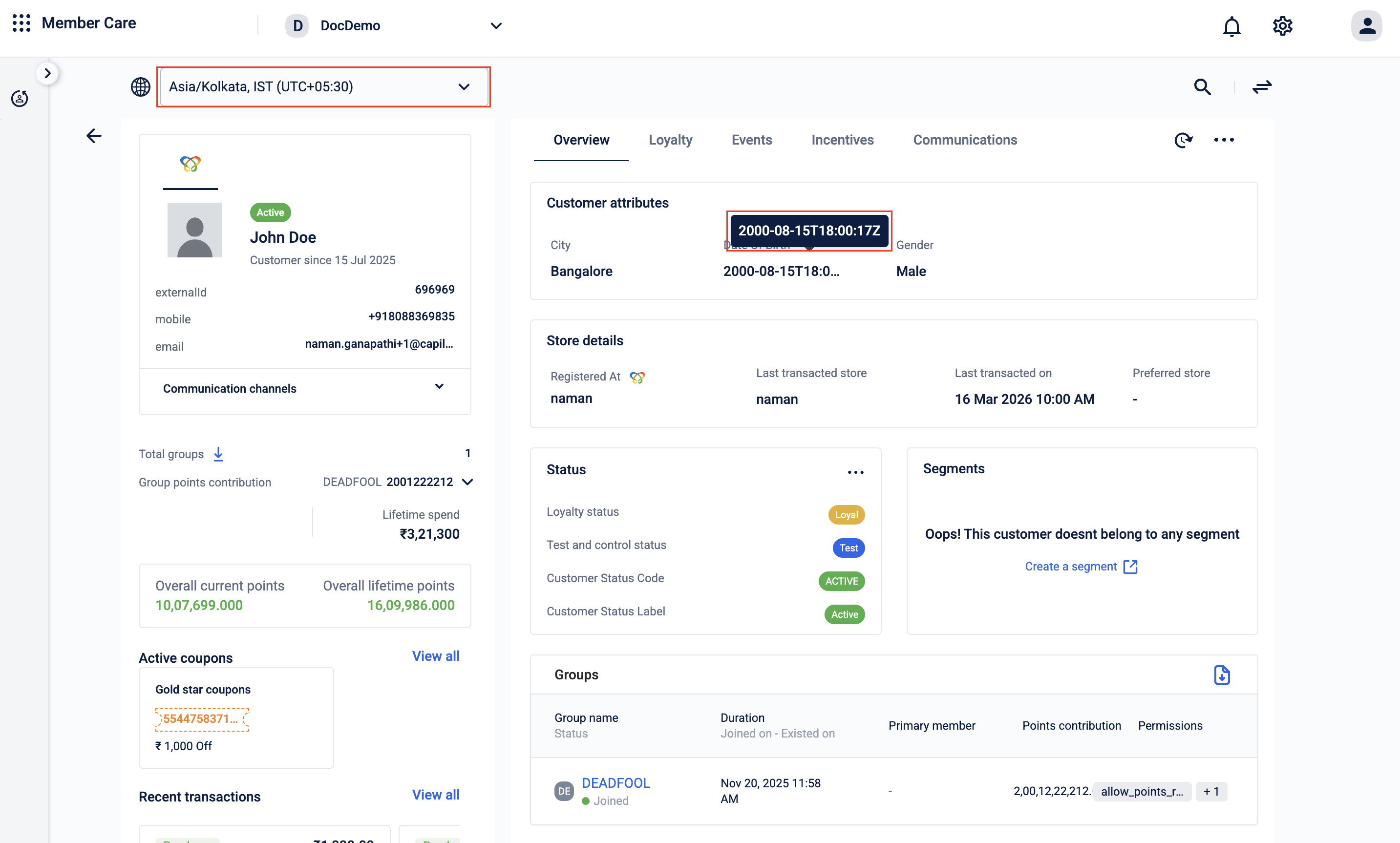Open the Status card three-dot menu
The height and width of the screenshot is (843, 1400).
[855, 472]
